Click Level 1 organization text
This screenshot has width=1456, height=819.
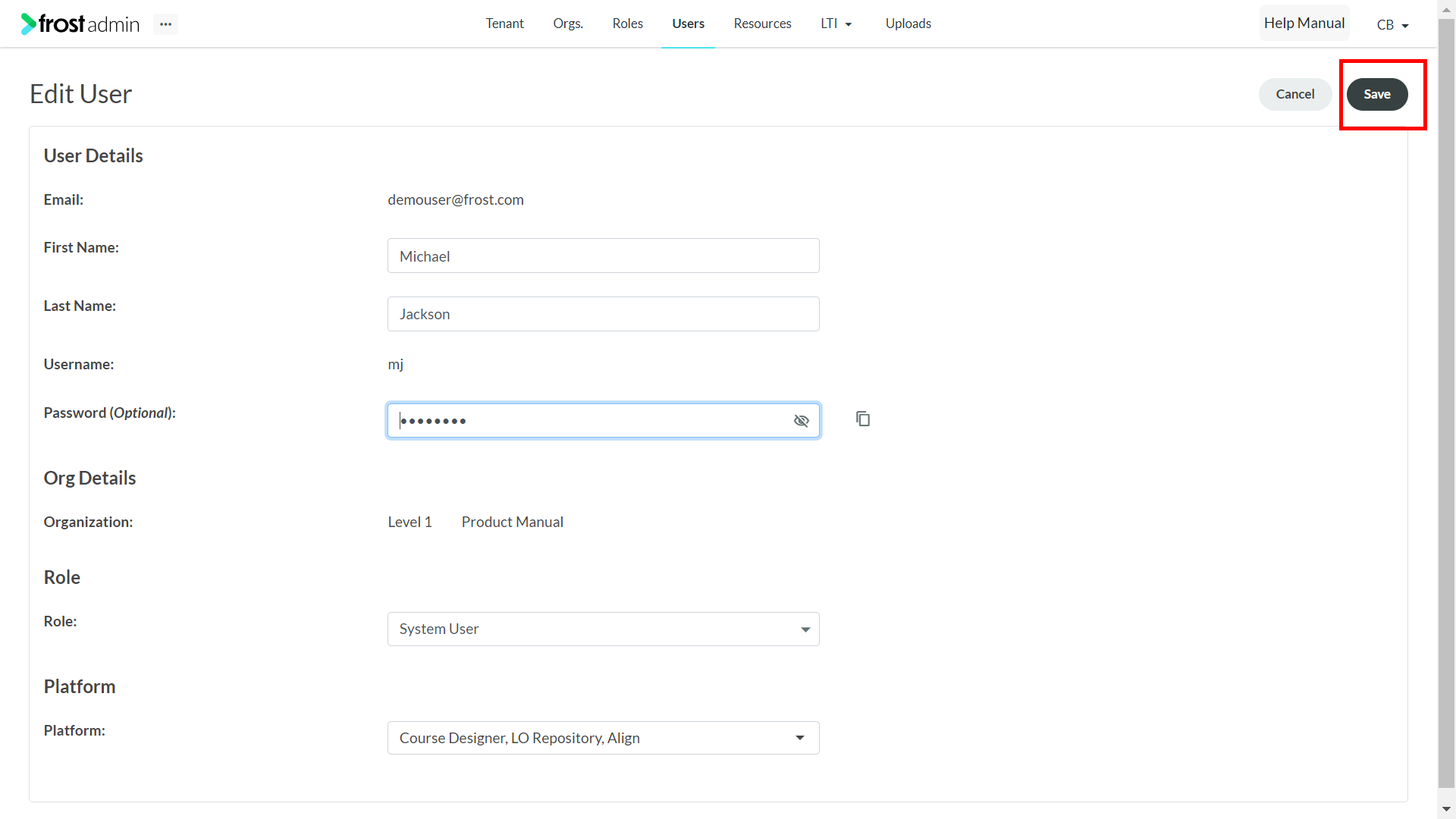[409, 522]
